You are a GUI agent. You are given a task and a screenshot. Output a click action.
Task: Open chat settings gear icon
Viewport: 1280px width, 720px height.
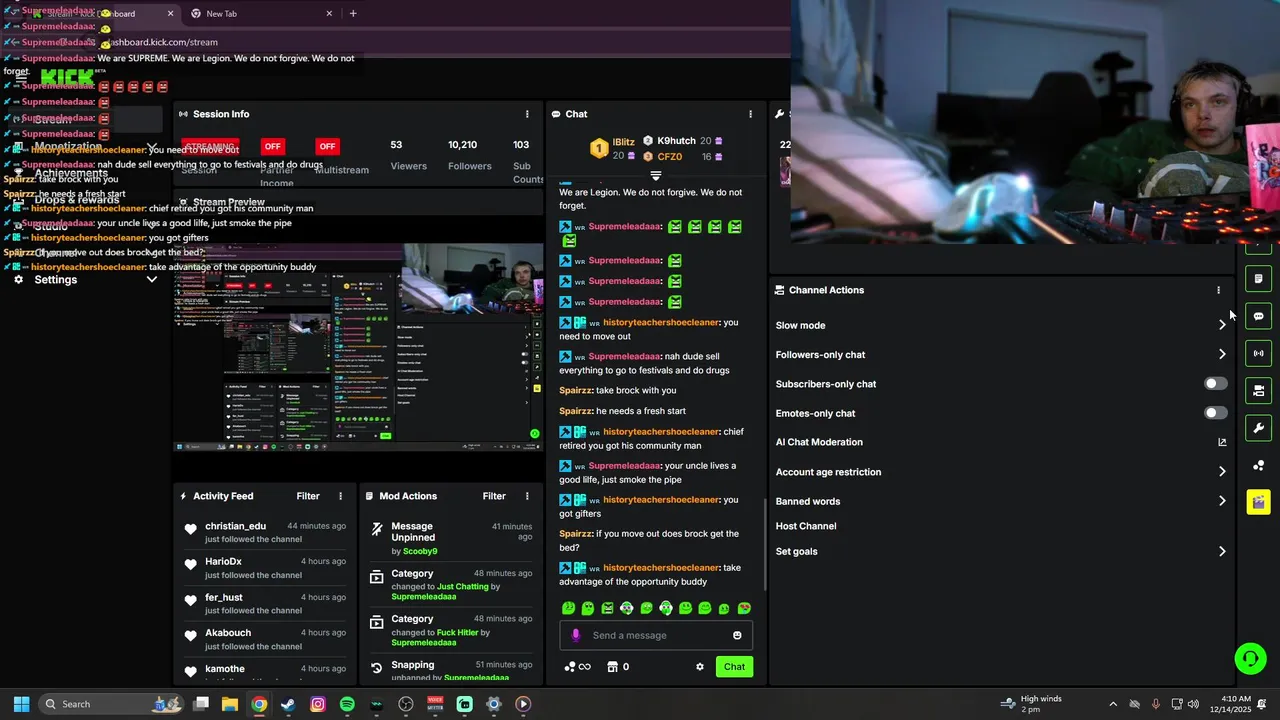[x=700, y=667]
